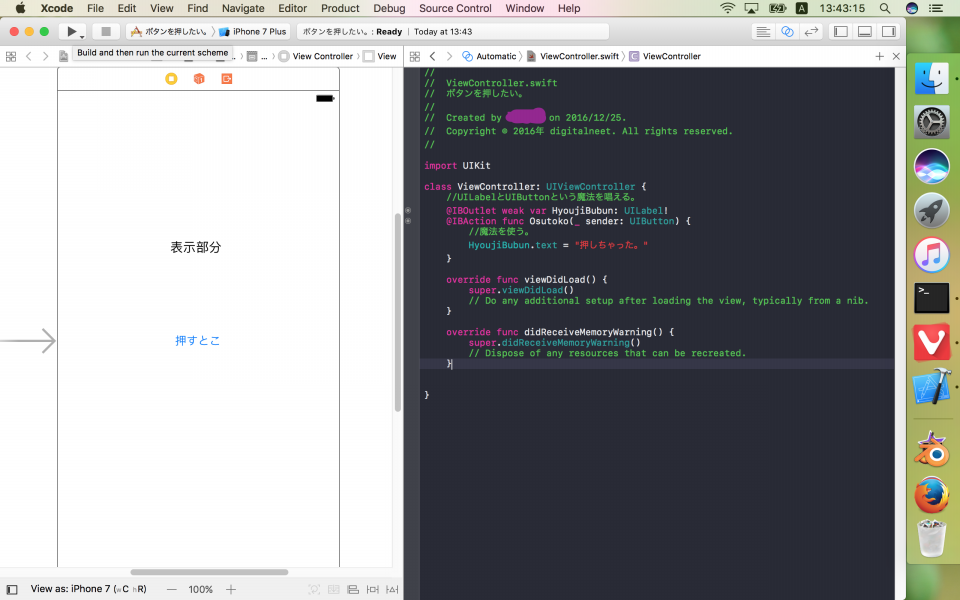Open Firefox from the Dock
The height and width of the screenshot is (600, 960).
[932, 495]
